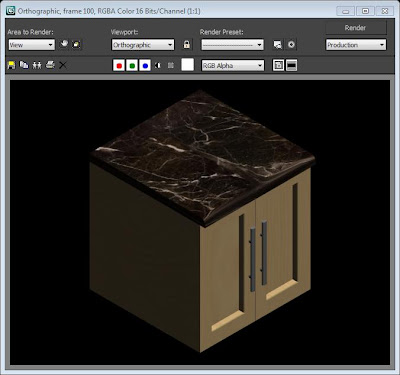Screen dimensions: 400x375
Task: Click the white color swatch
Action: pyautogui.click(x=187, y=65)
